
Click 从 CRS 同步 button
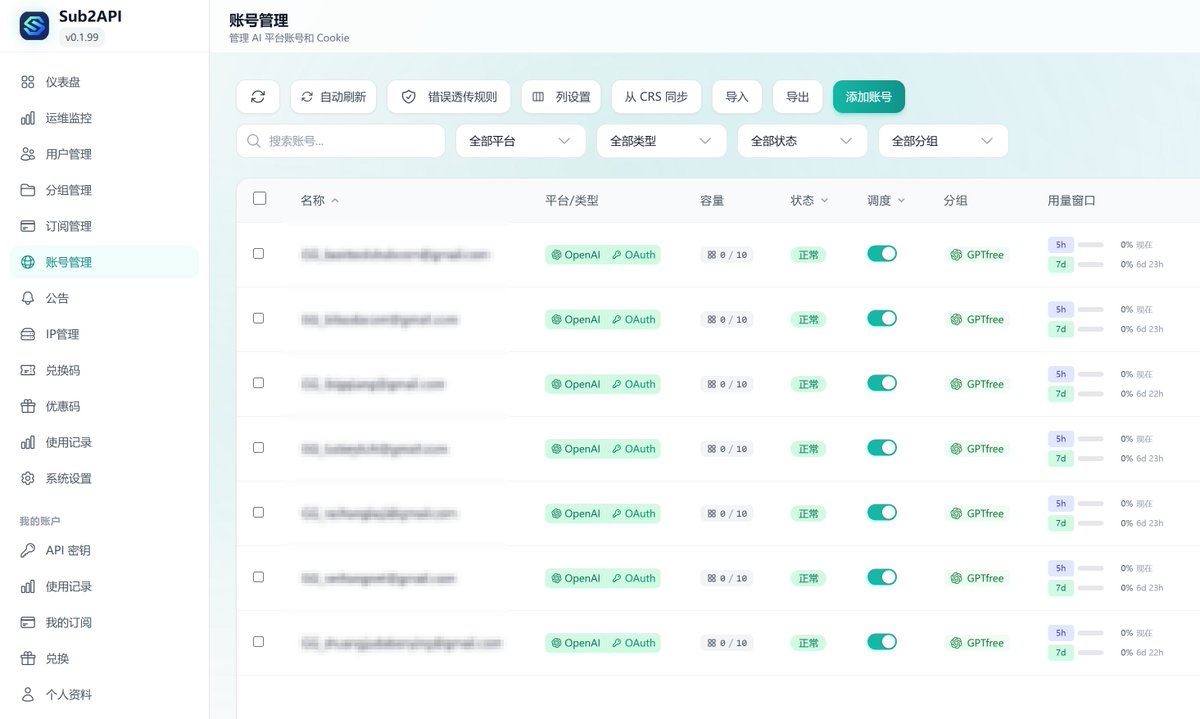tap(656, 97)
